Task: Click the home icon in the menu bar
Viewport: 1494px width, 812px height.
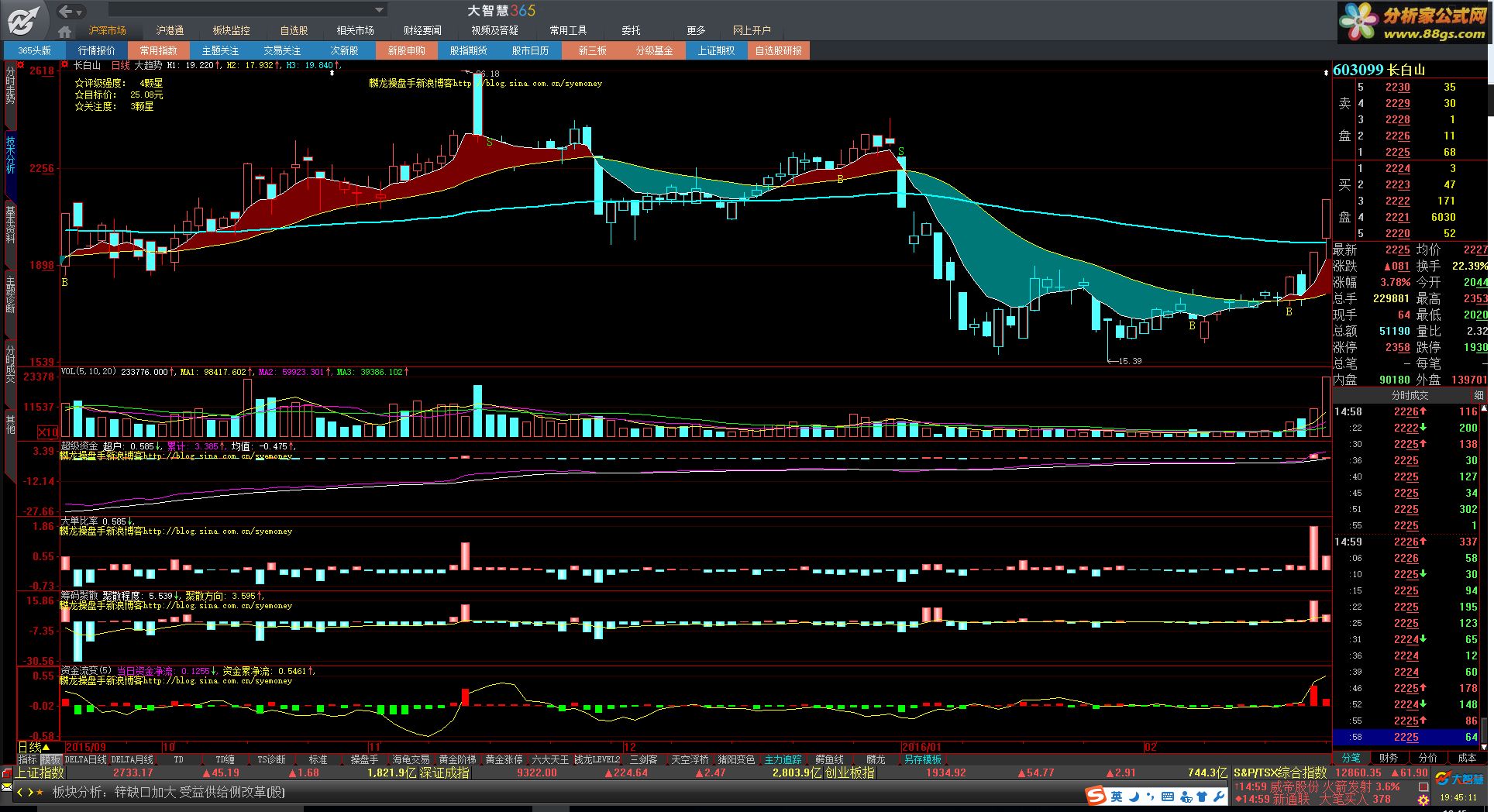Action: pyautogui.click(x=65, y=31)
